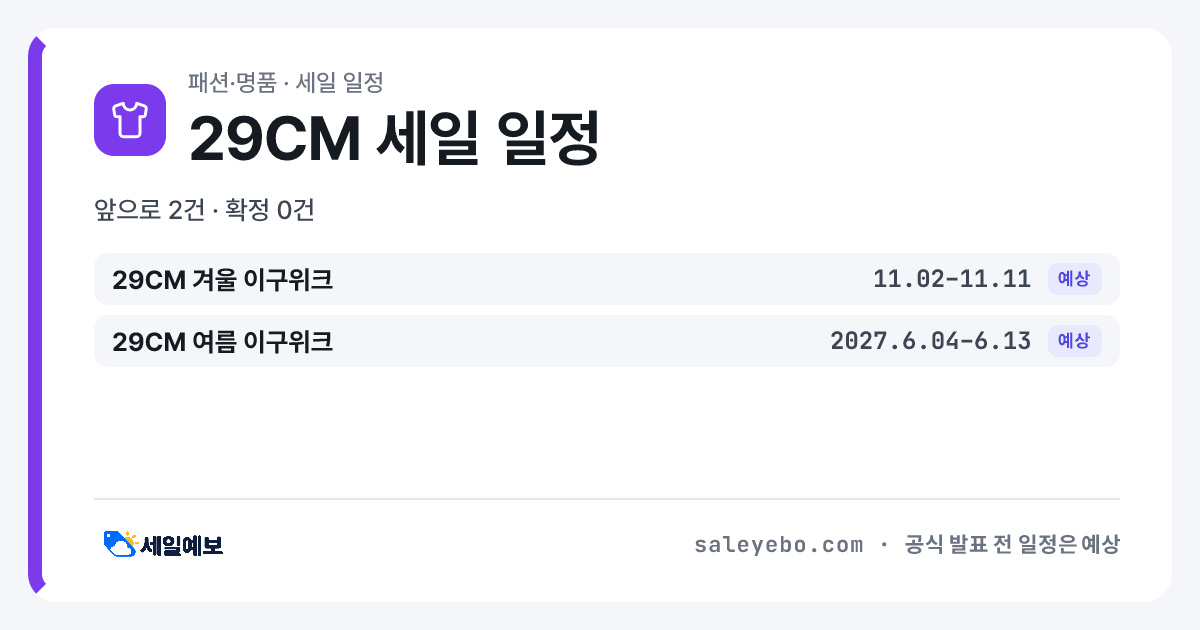Screen dimensions: 1200x630
Task: Click the 29CM 여름 이구위크 title text
Action: pyautogui.click(x=222, y=342)
